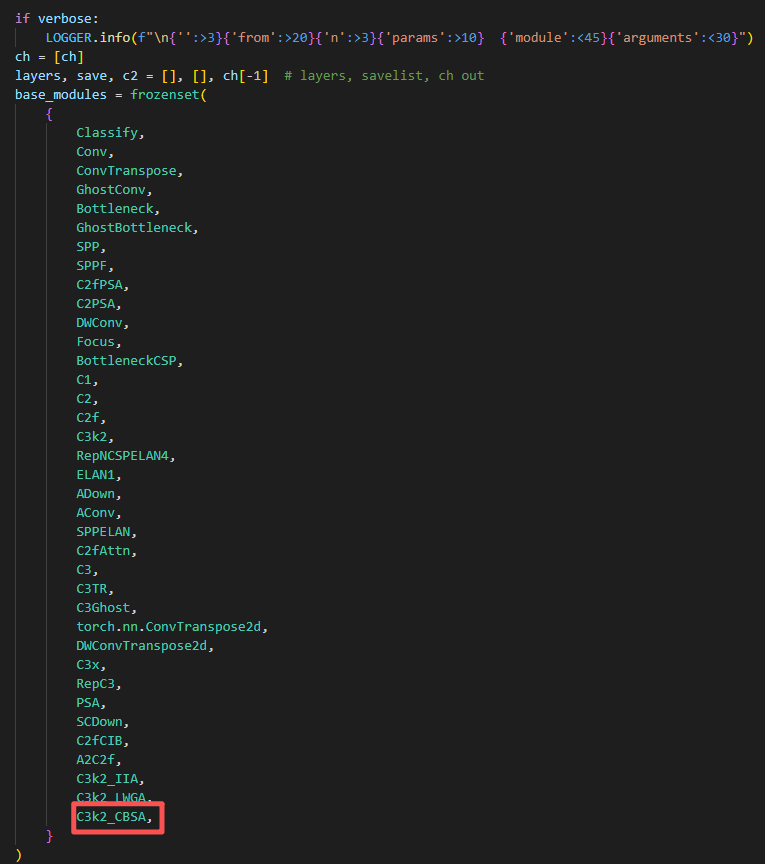Place cursor on RepNCSPELAN4
The image size is (765, 864).
point(125,455)
